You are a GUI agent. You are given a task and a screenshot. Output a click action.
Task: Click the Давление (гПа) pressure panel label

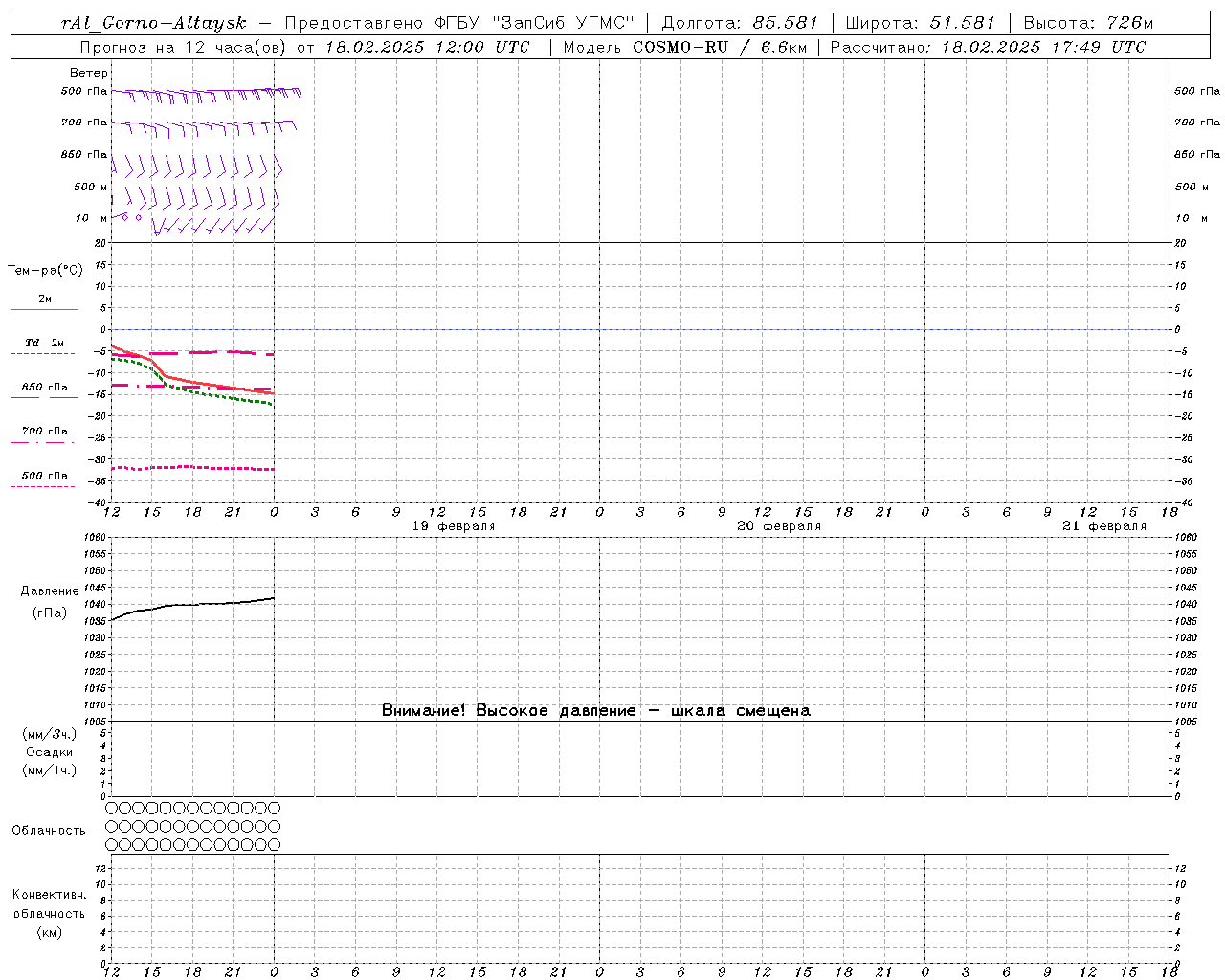pyautogui.click(x=50, y=602)
